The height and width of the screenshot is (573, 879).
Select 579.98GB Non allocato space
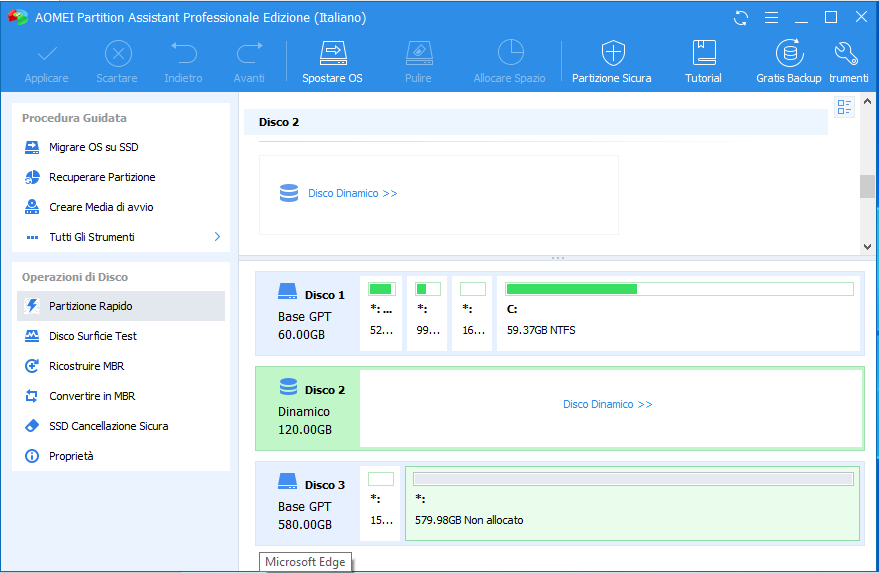click(632, 503)
